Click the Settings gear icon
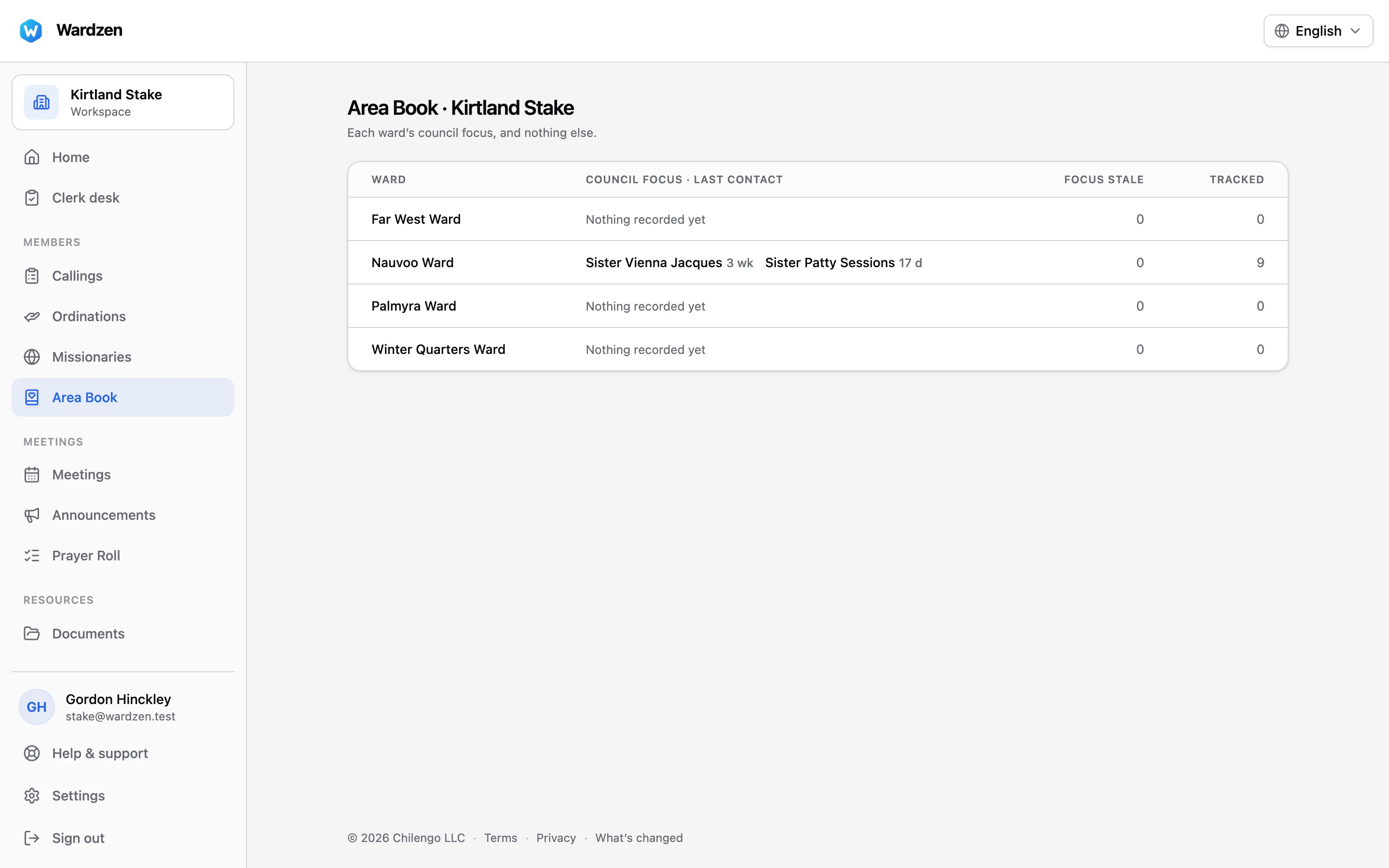This screenshot has height=868, width=1389. tap(31, 796)
